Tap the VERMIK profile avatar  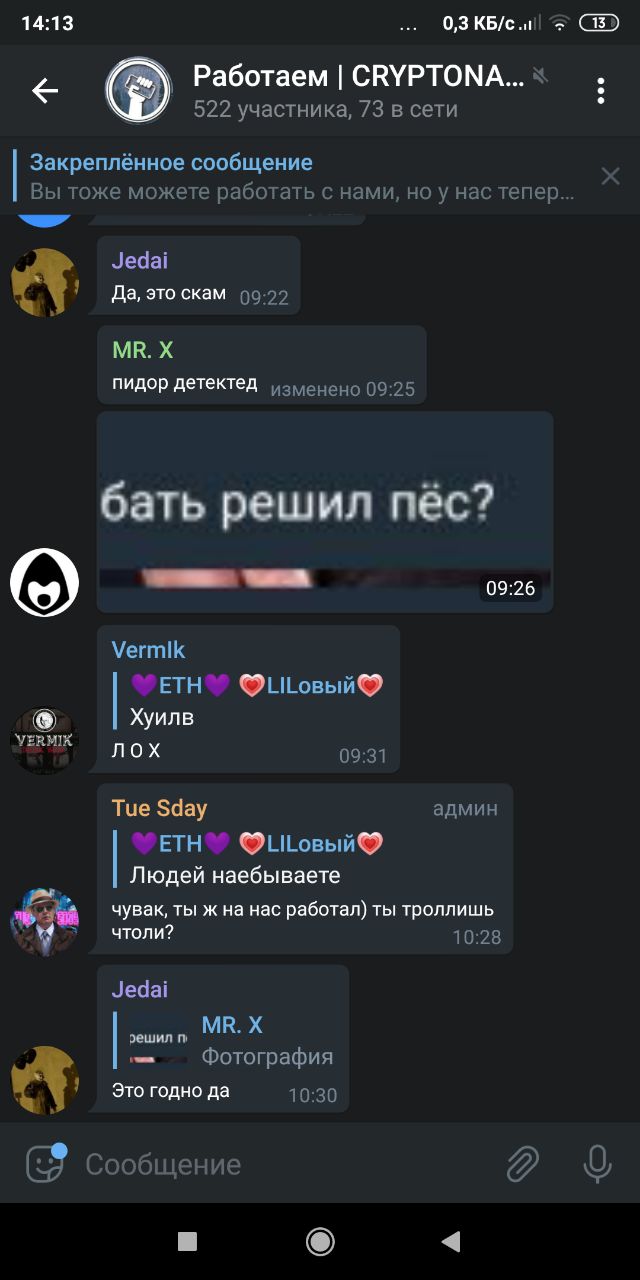point(44,740)
